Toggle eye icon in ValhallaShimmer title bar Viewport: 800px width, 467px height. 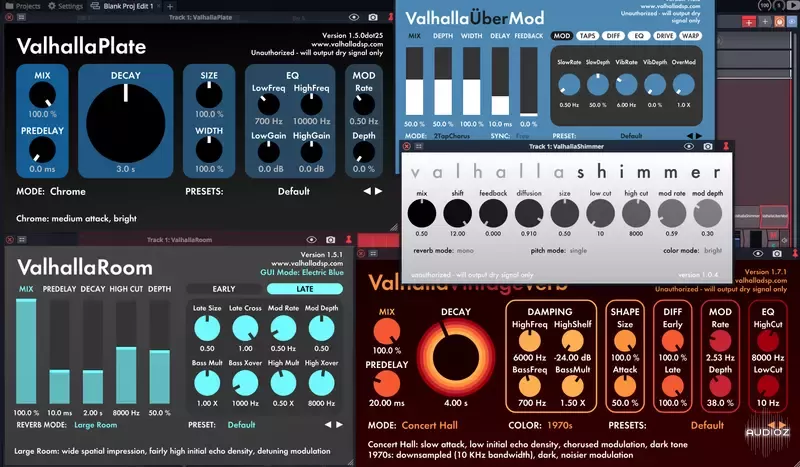[689, 146]
